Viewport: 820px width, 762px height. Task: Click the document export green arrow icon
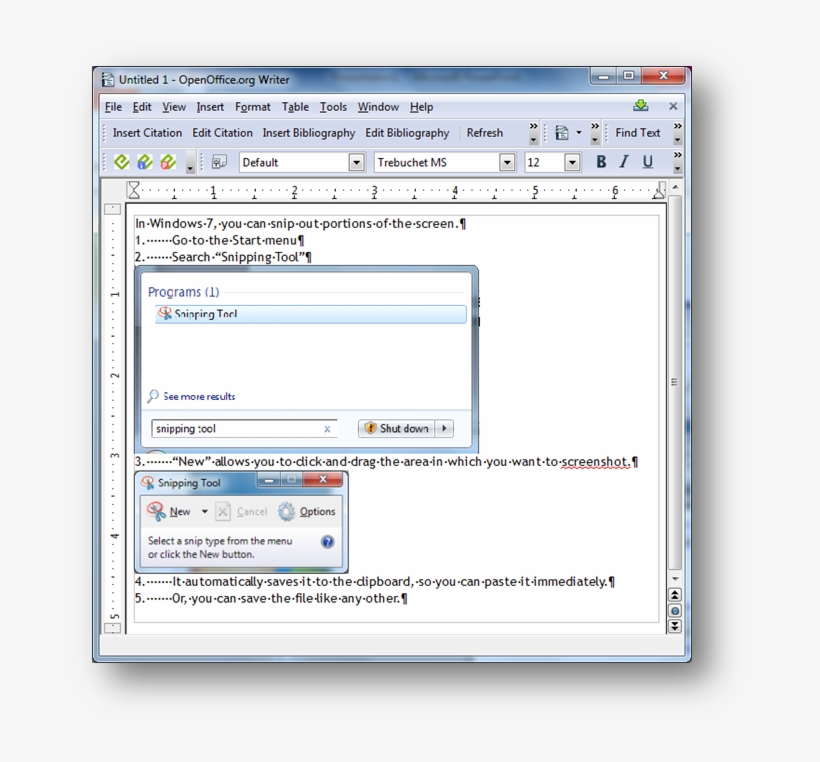click(641, 105)
